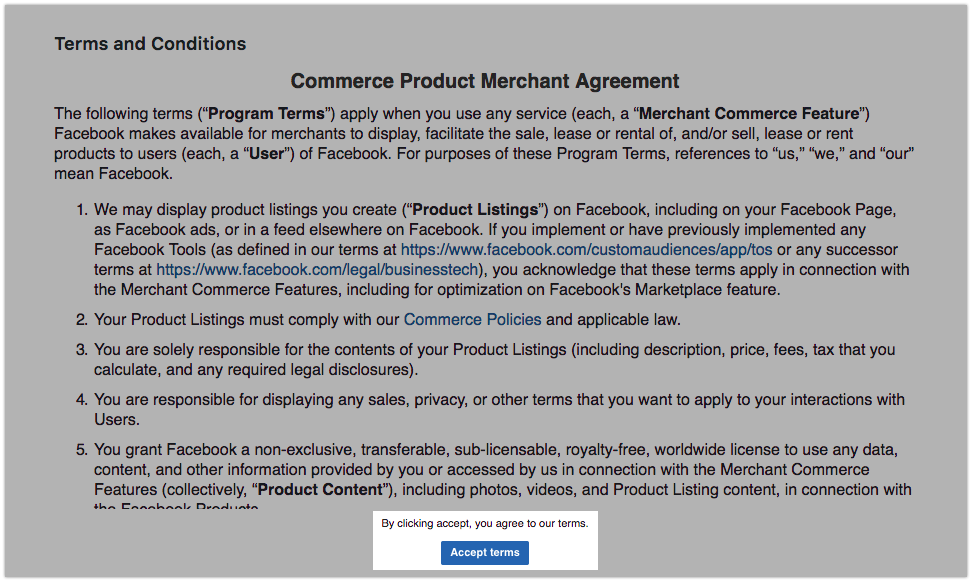The width and height of the screenshot is (972, 582).
Task: Click the Accept terms button
Action: (x=485, y=553)
